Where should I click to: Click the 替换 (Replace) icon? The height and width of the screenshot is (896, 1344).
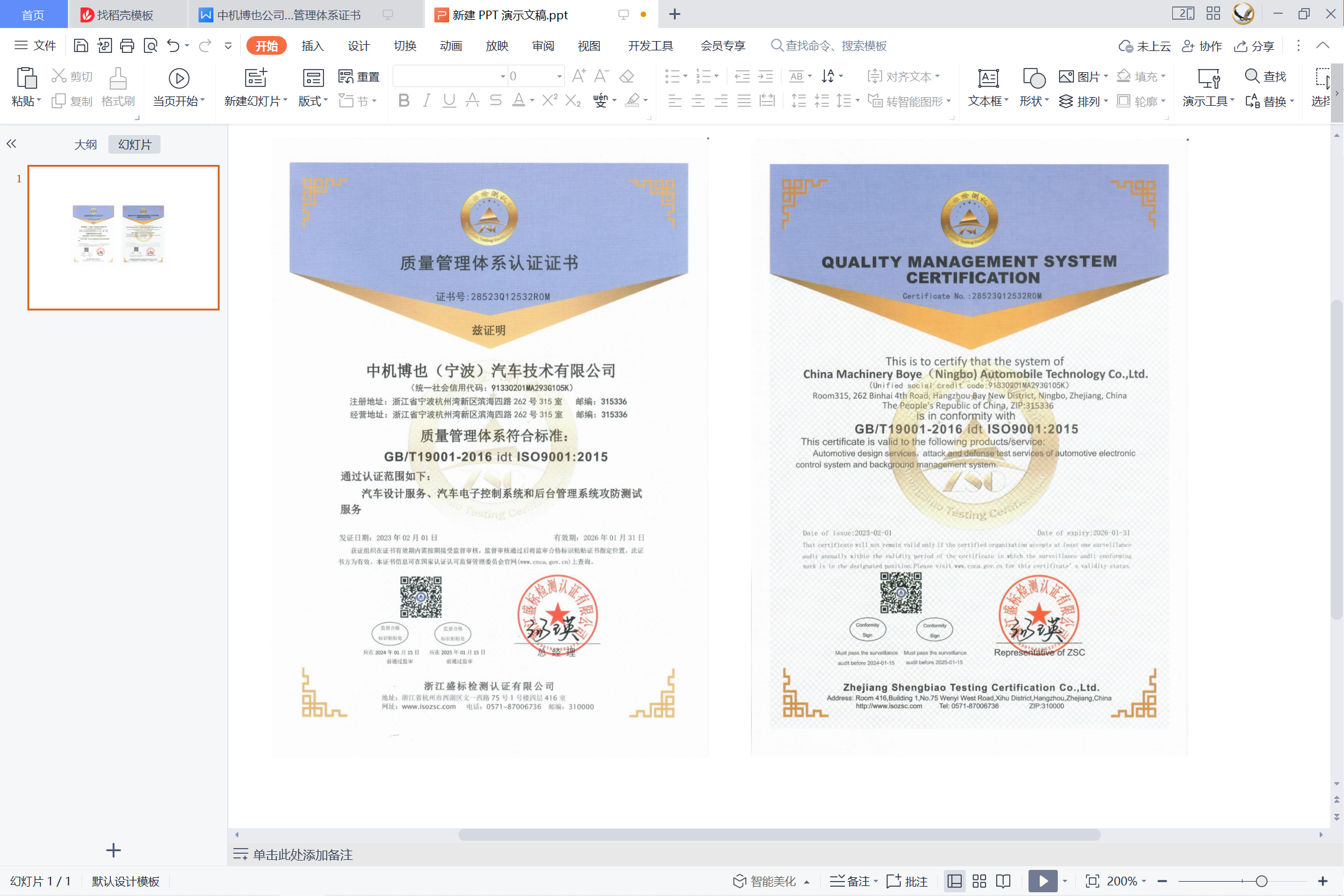[x=1269, y=101]
